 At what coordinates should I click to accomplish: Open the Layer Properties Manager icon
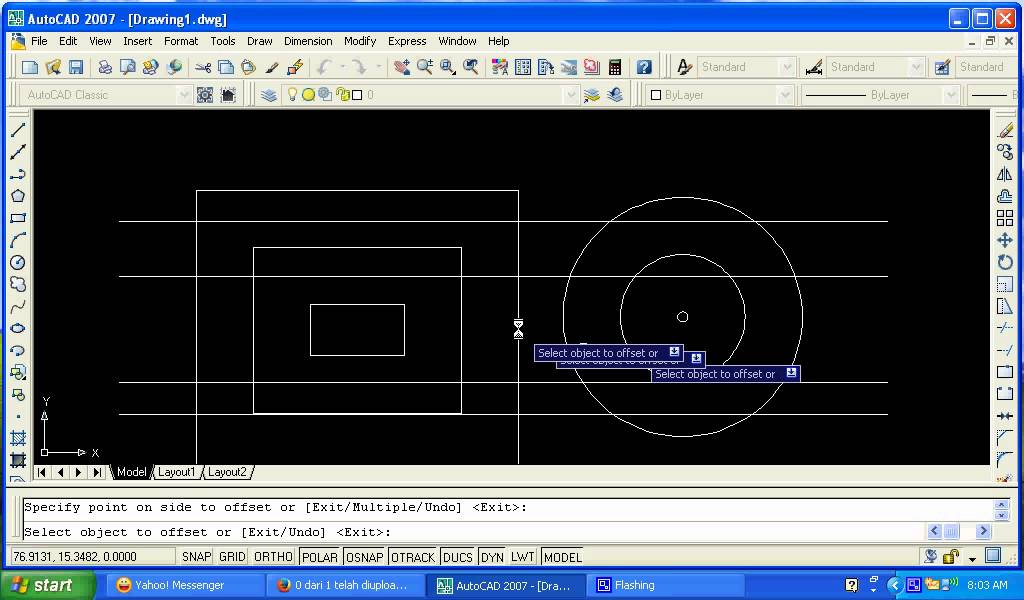(x=268, y=95)
